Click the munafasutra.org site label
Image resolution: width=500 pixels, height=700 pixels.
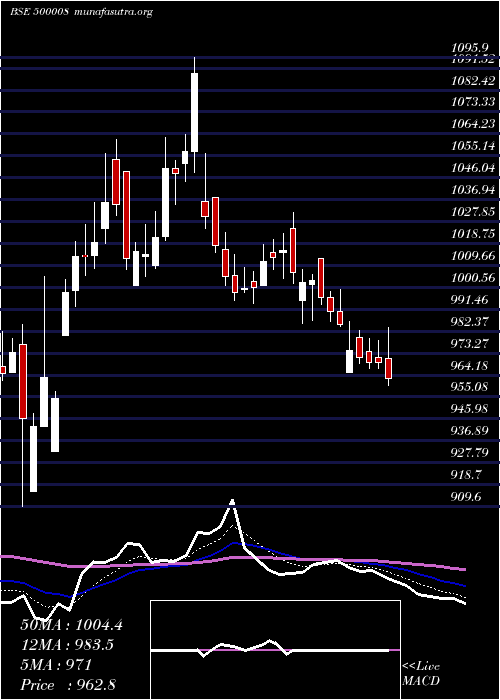coord(112,12)
